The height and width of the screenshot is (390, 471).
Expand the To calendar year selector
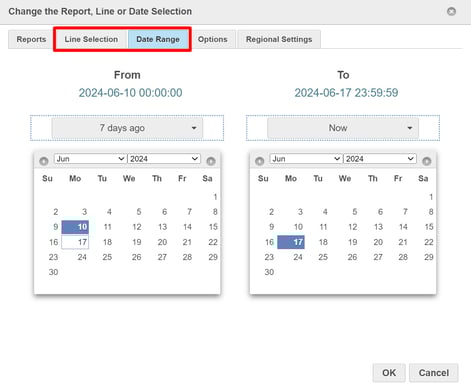coord(380,159)
